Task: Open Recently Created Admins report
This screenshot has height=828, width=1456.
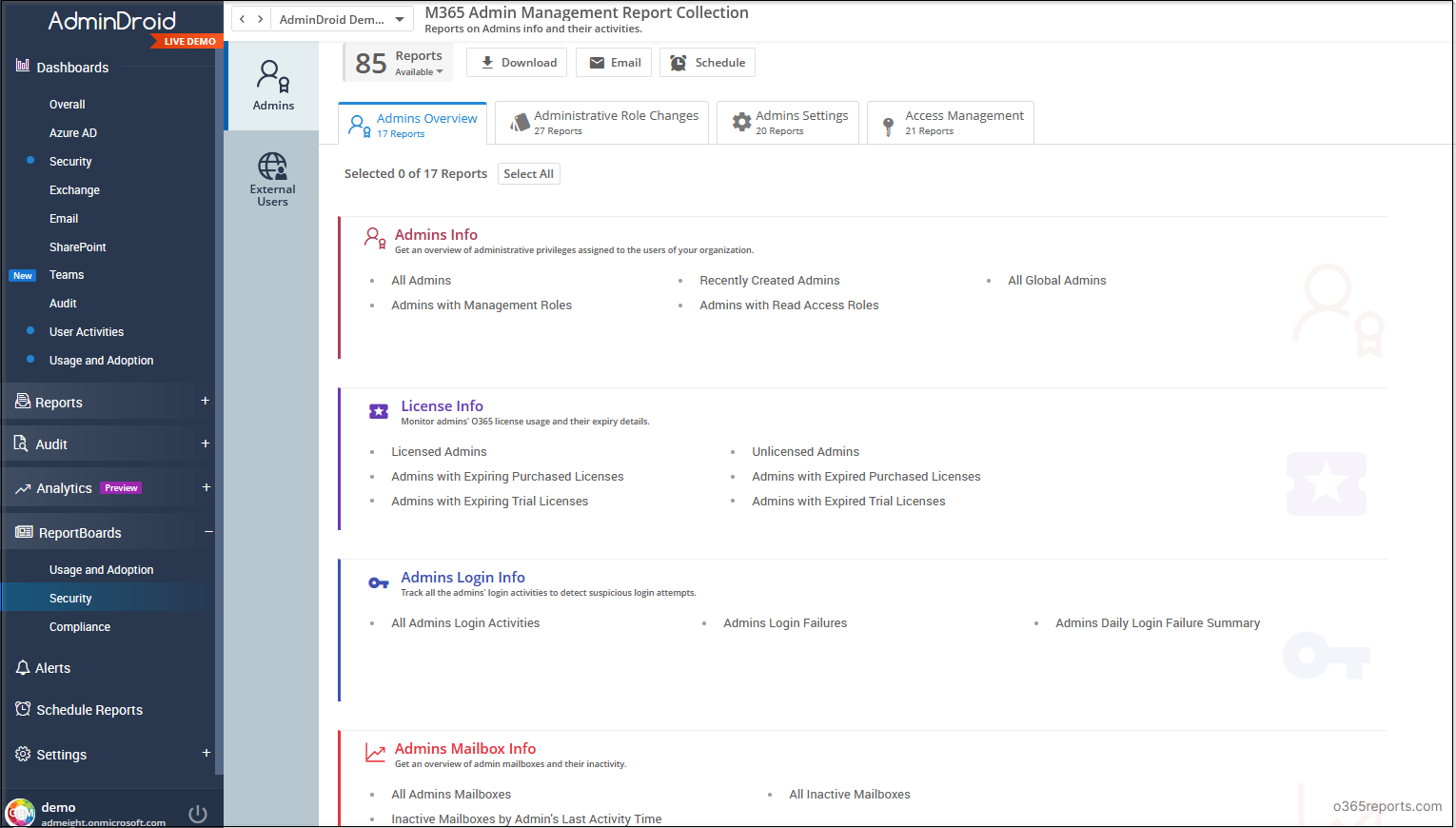Action: pyautogui.click(x=770, y=280)
